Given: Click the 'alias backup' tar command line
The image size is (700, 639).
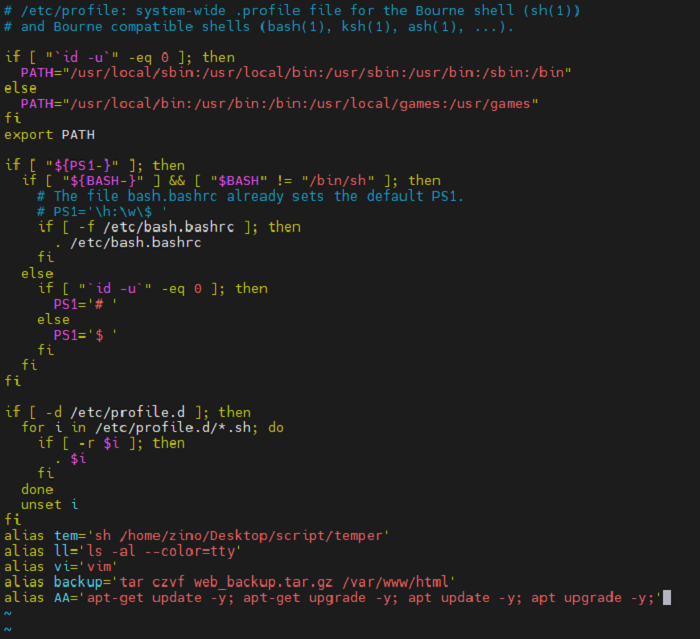Looking at the screenshot, I should [x=230, y=582].
